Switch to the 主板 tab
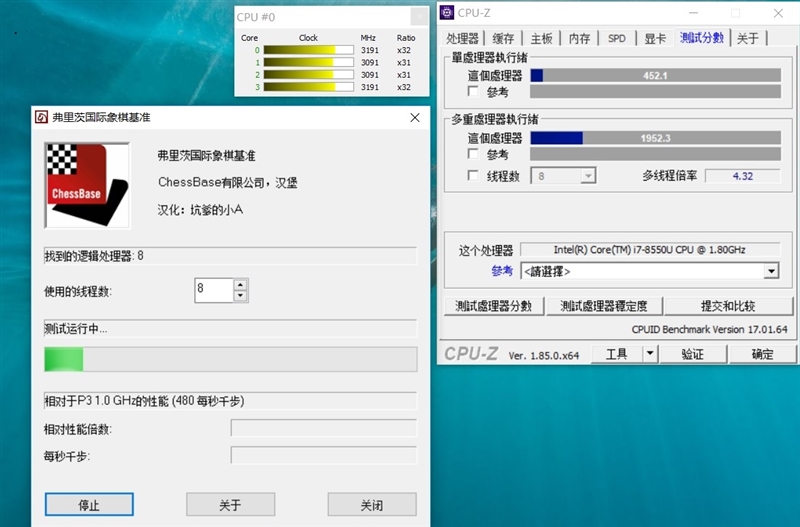Image resolution: width=800 pixels, height=527 pixels. (x=541, y=38)
